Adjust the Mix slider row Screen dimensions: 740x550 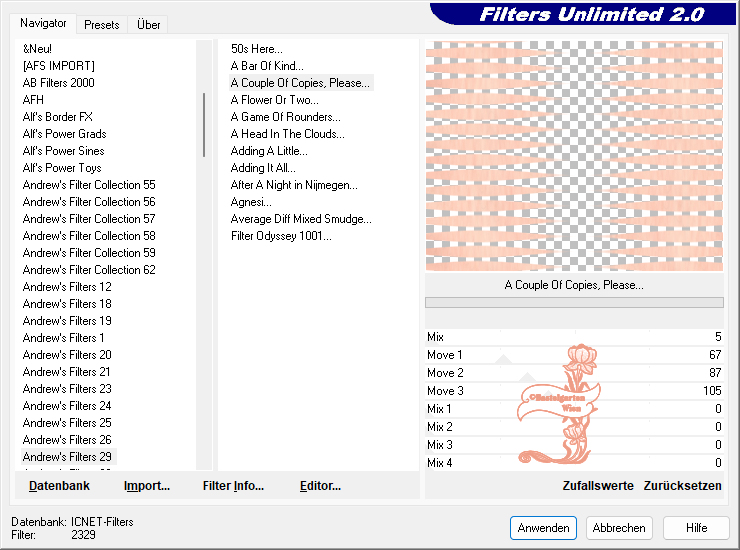point(574,337)
